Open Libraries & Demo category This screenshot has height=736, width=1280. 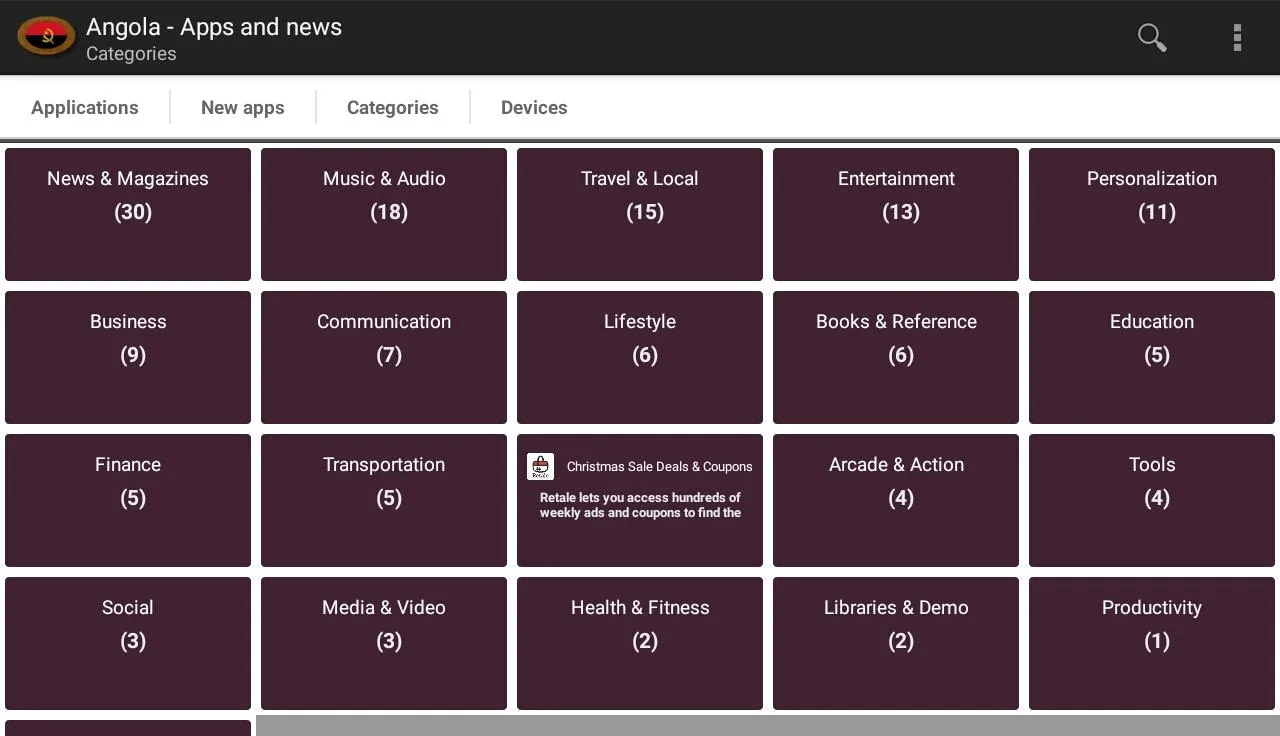tap(896, 643)
